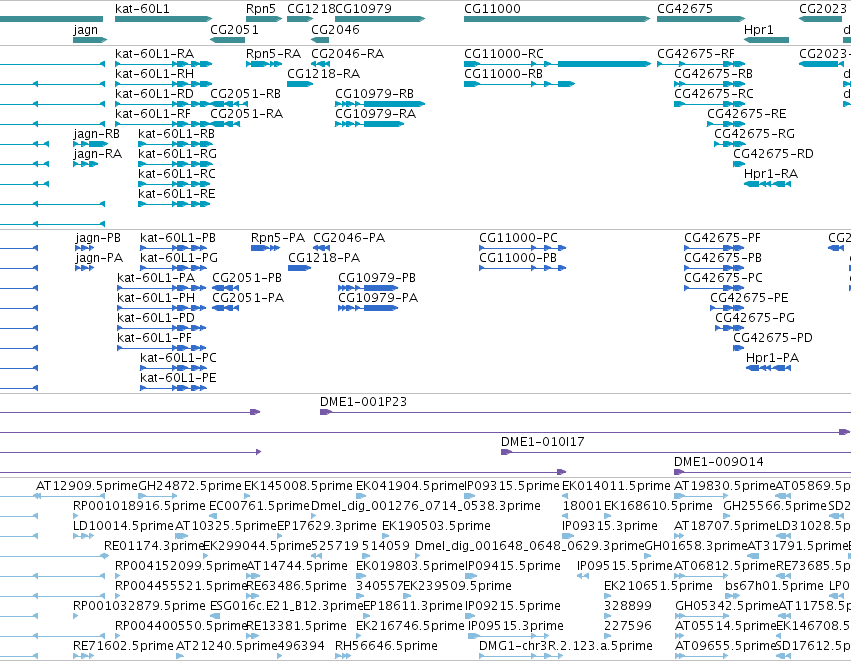Click the kat-60L1-PE protein feature
The height and width of the screenshot is (661, 851).
pyautogui.click(x=173, y=388)
